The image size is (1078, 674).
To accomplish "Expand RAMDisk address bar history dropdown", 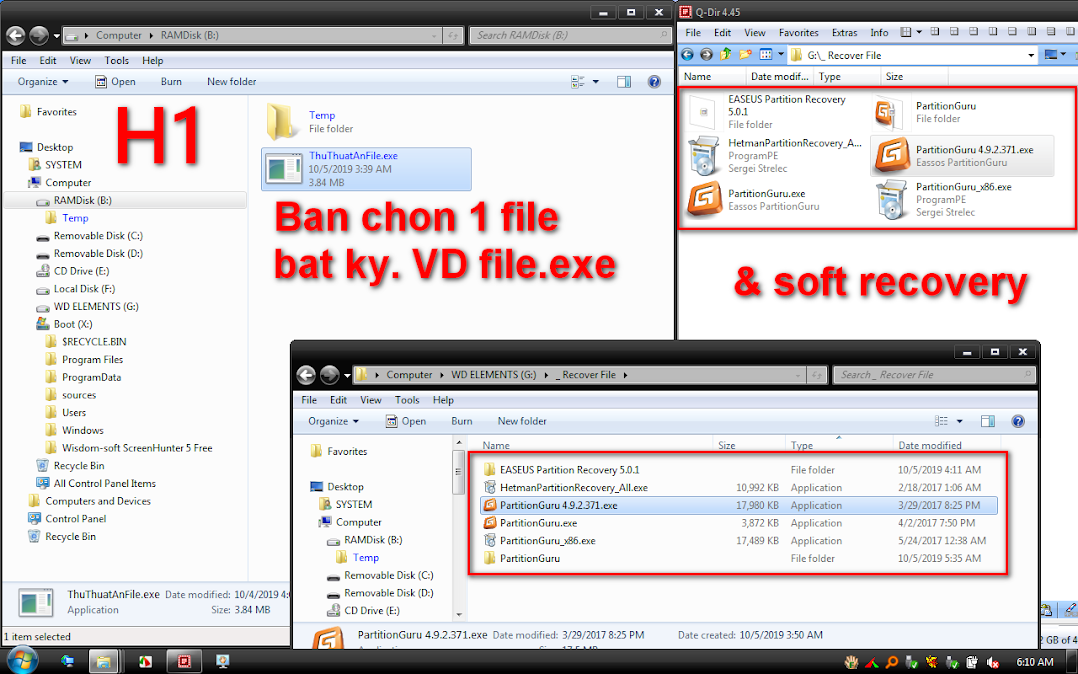I will [433, 35].
